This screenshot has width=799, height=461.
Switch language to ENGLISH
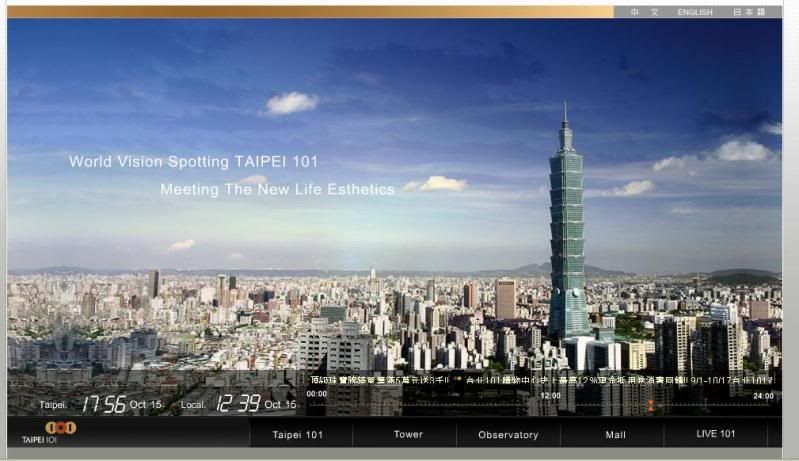pos(695,12)
